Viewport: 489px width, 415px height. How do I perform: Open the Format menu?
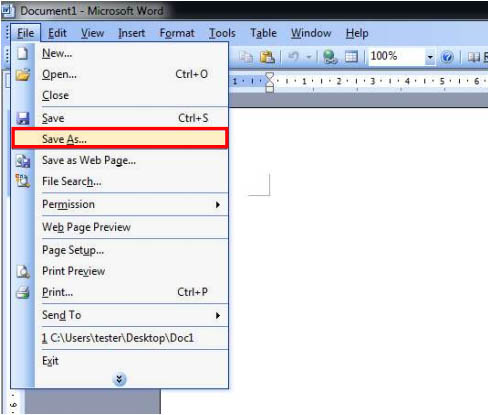(x=177, y=33)
